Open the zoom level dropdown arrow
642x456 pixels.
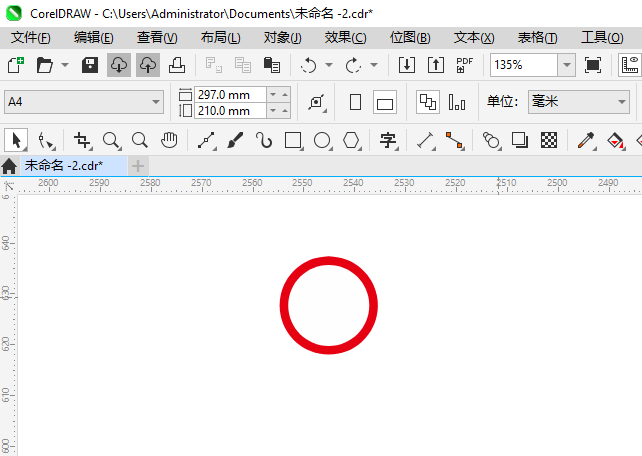(x=567, y=65)
